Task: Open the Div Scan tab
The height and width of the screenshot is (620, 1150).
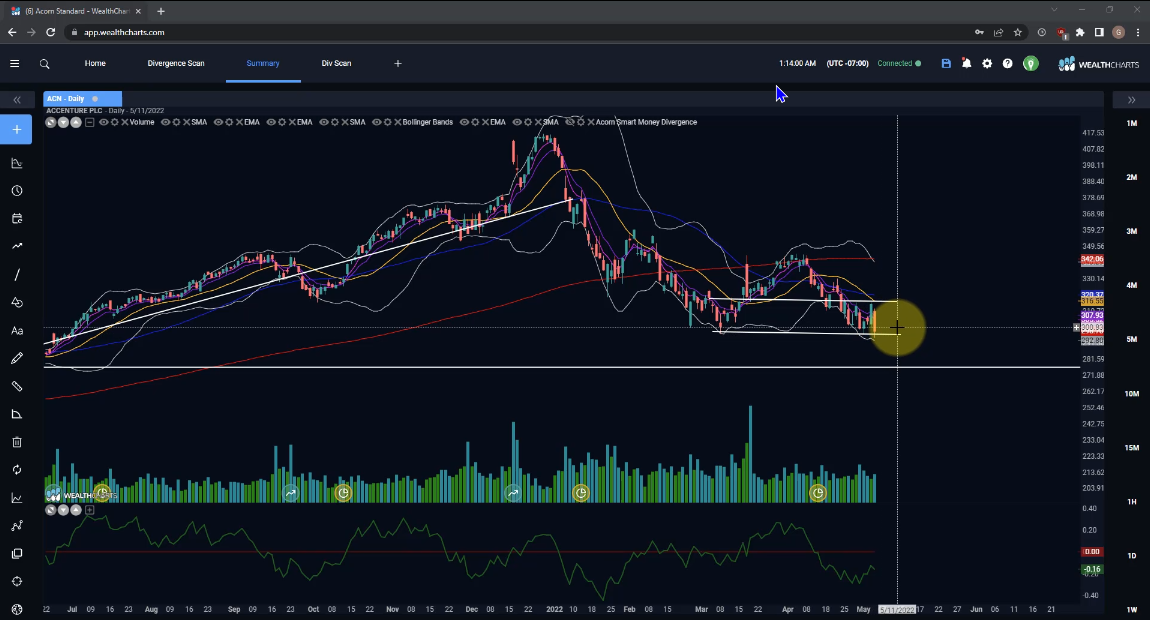Action: coord(336,63)
